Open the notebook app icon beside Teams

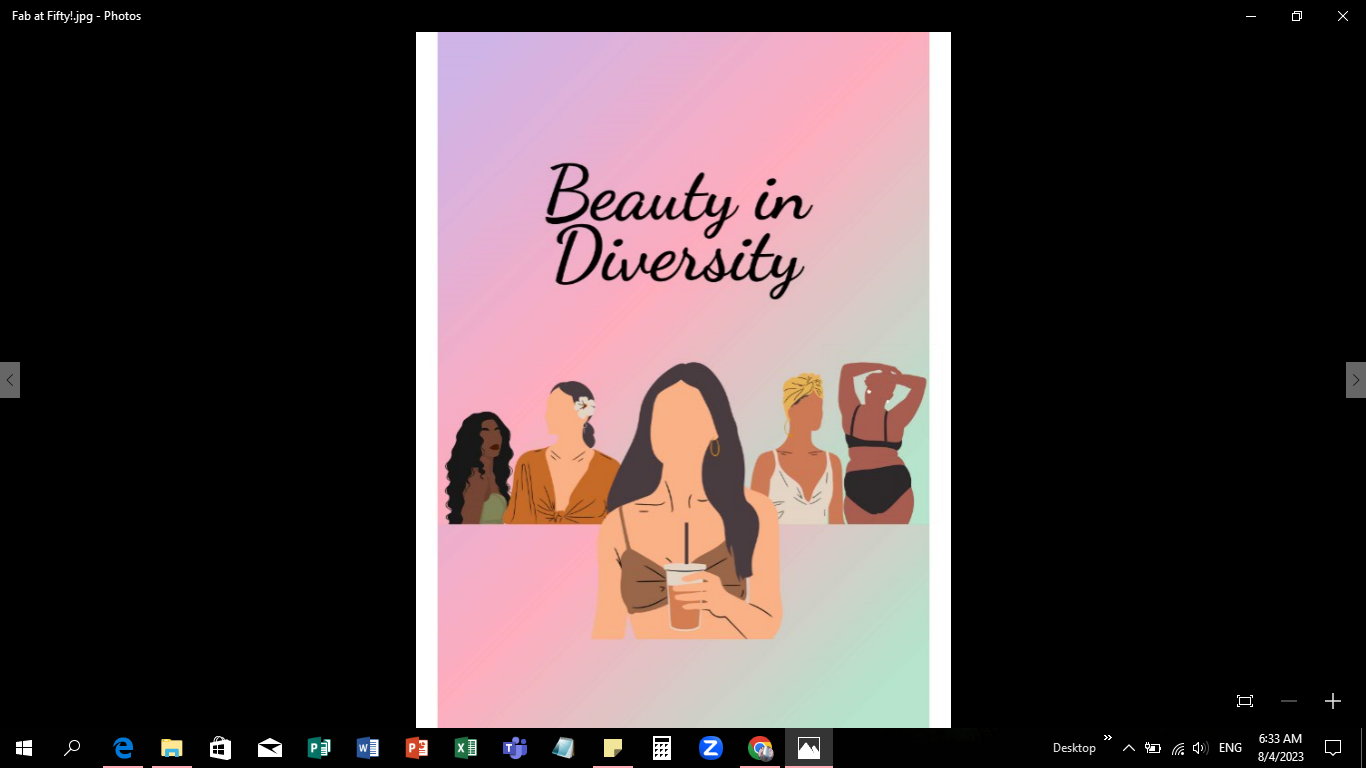(x=564, y=747)
